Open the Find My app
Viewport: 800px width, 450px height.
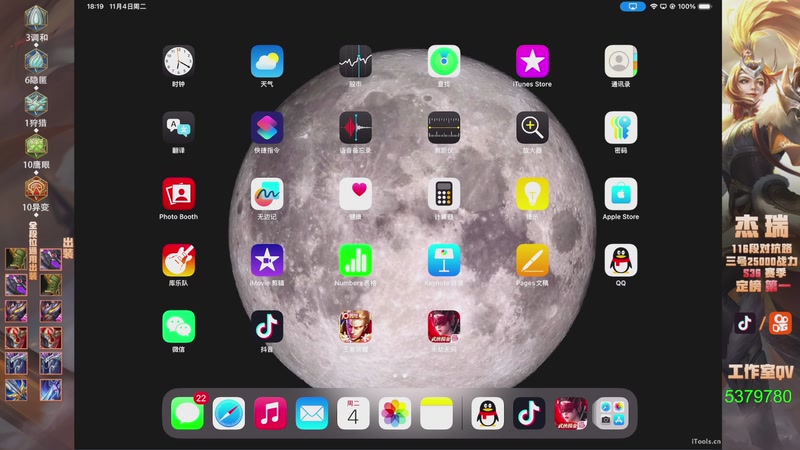click(x=444, y=61)
